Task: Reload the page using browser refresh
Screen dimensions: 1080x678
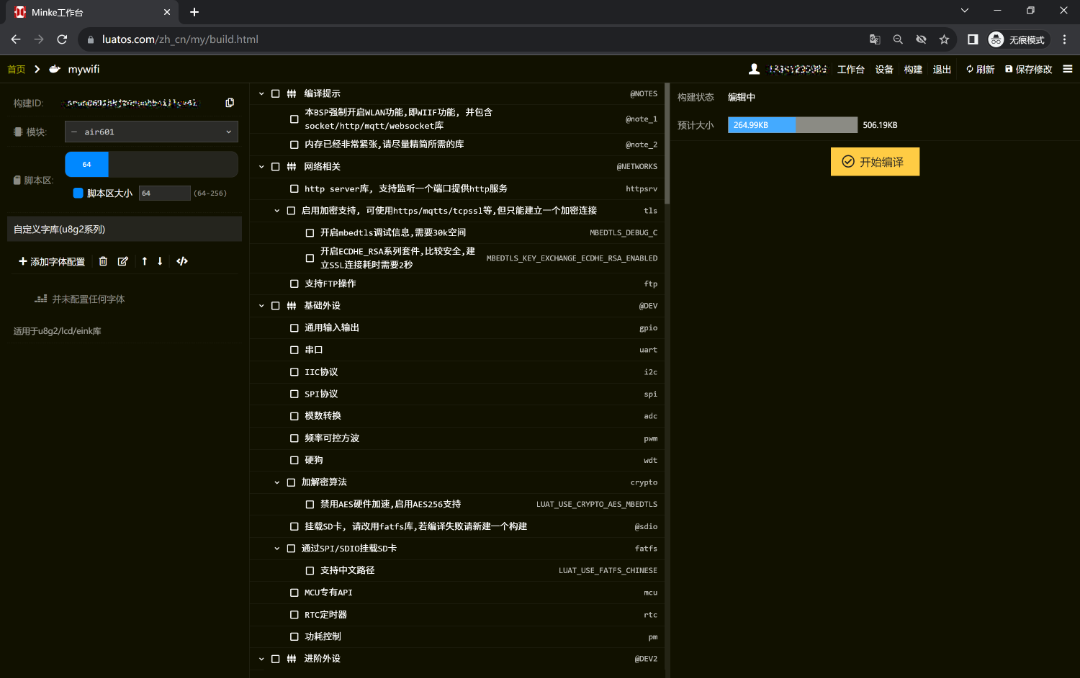Action: [x=62, y=39]
